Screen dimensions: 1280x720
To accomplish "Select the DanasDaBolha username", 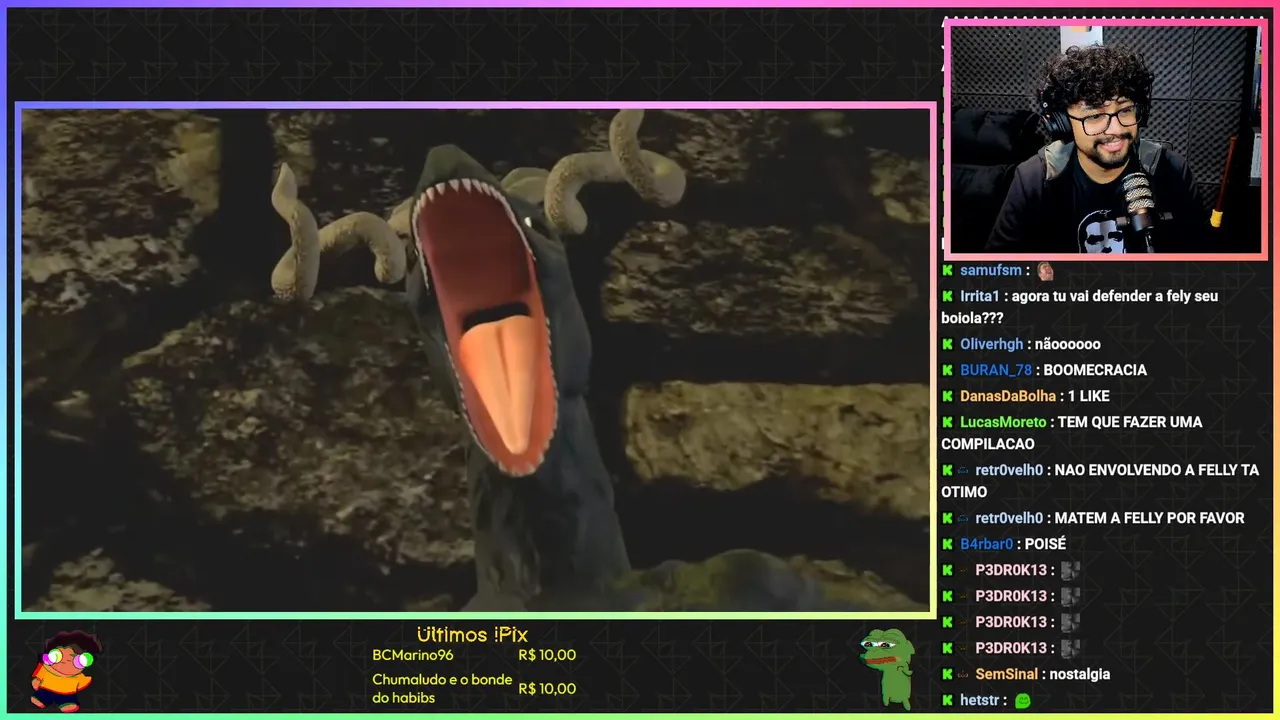I will click(x=1008, y=396).
